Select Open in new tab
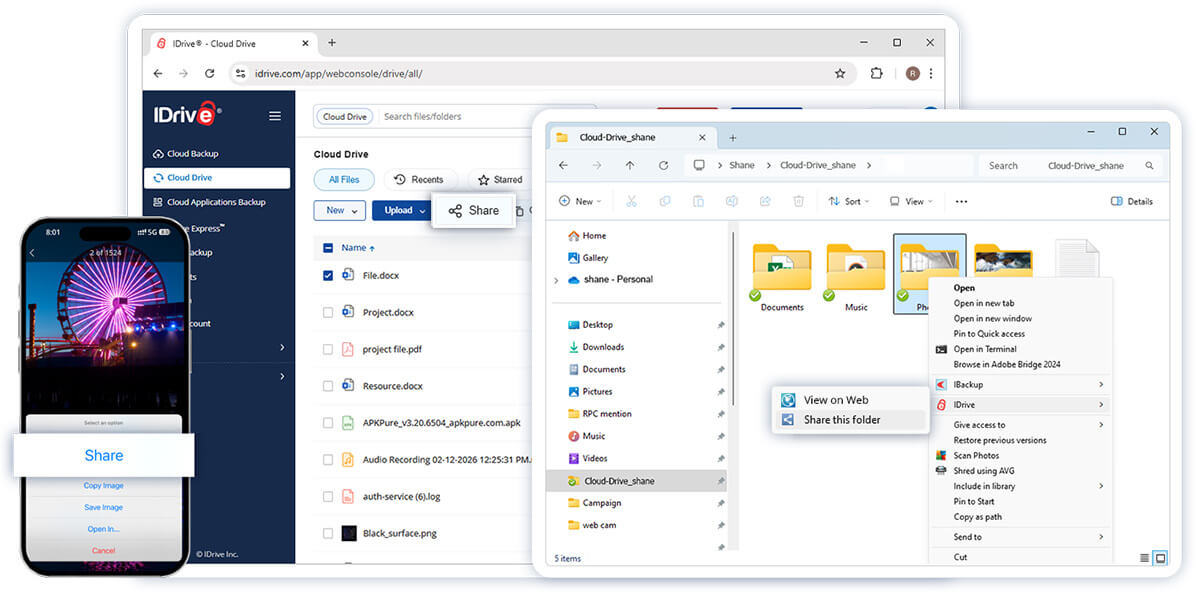Viewport: 1196px width, 592px height. 984,304
